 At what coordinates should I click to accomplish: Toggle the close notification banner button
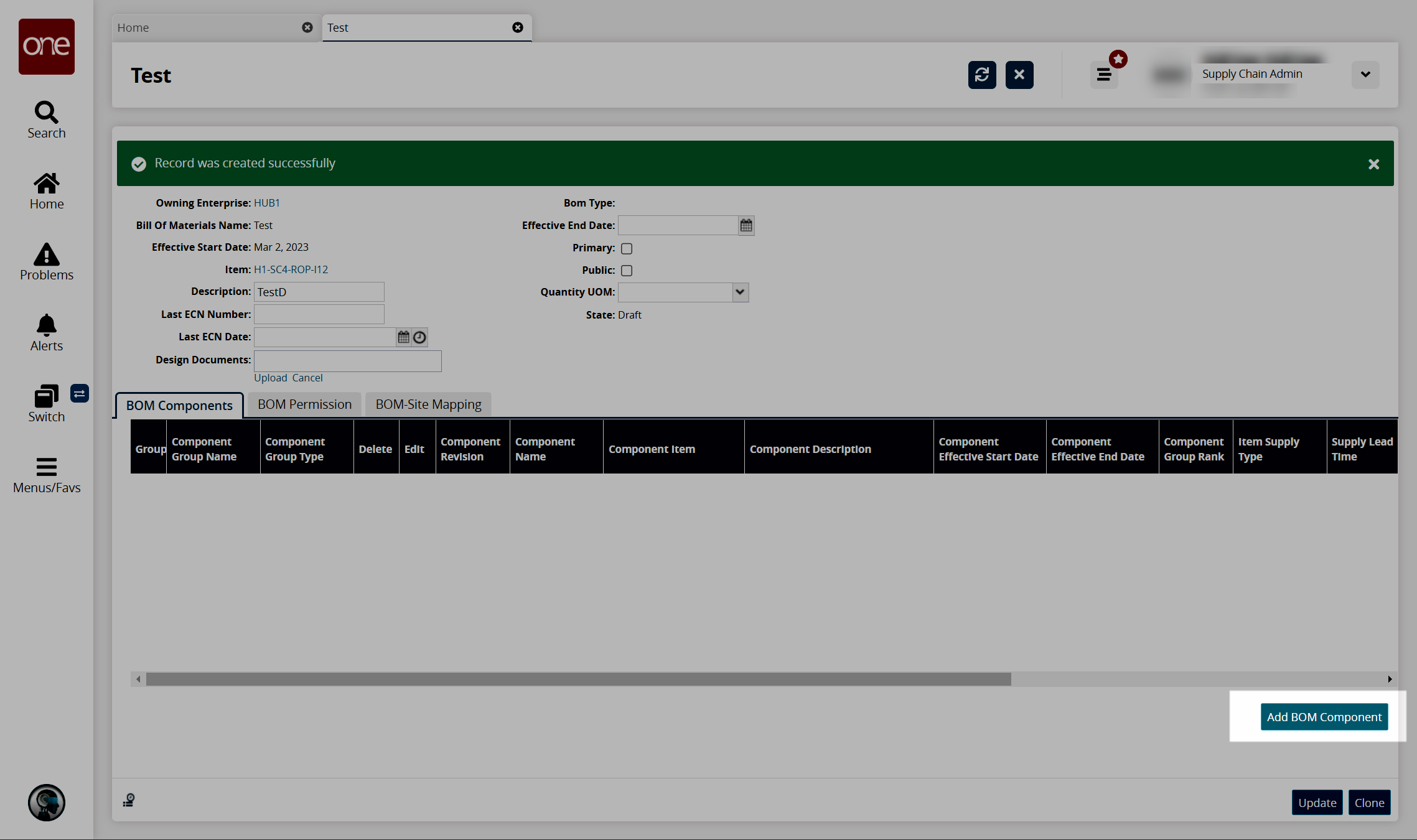(x=1374, y=164)
